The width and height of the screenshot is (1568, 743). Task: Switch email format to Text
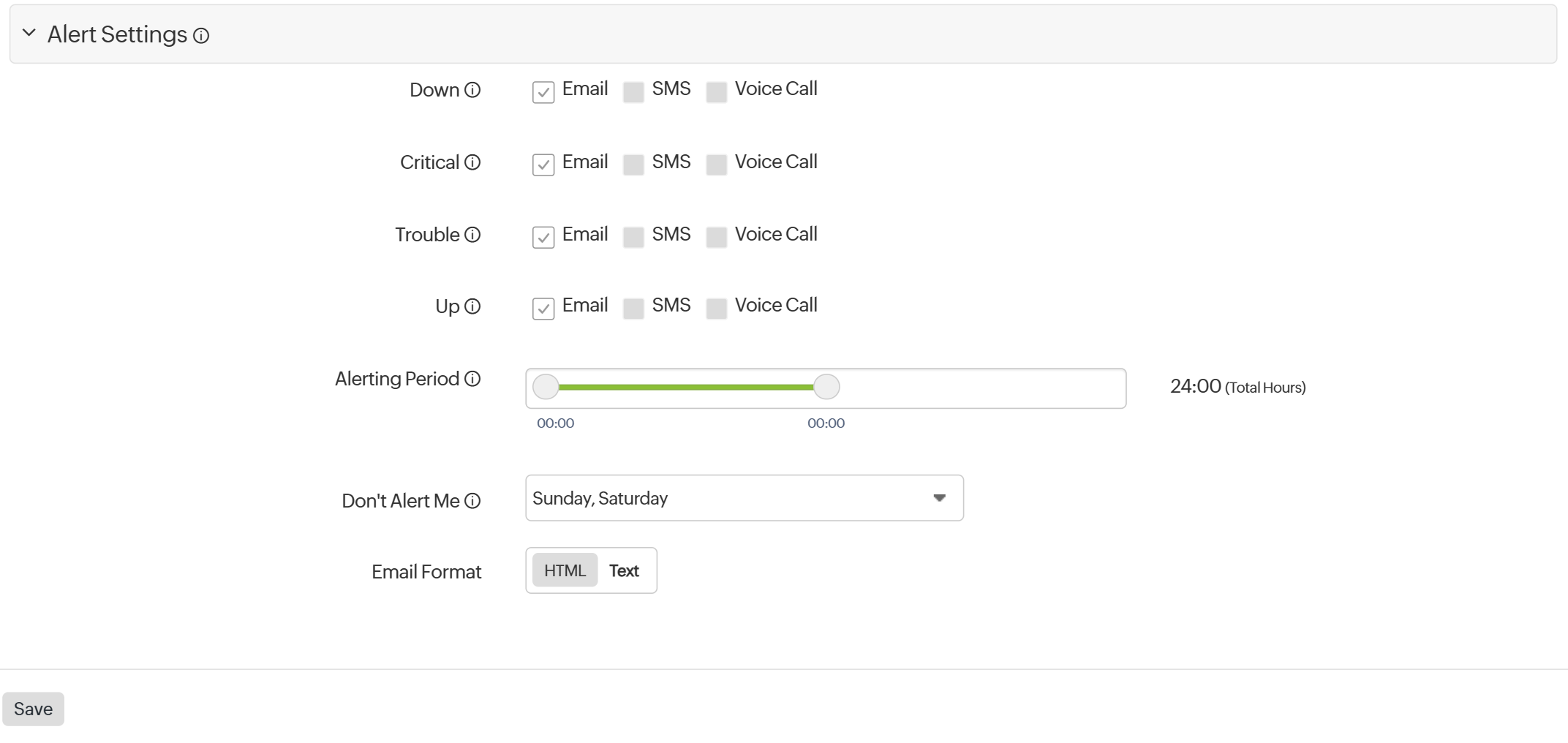[624, 570]
